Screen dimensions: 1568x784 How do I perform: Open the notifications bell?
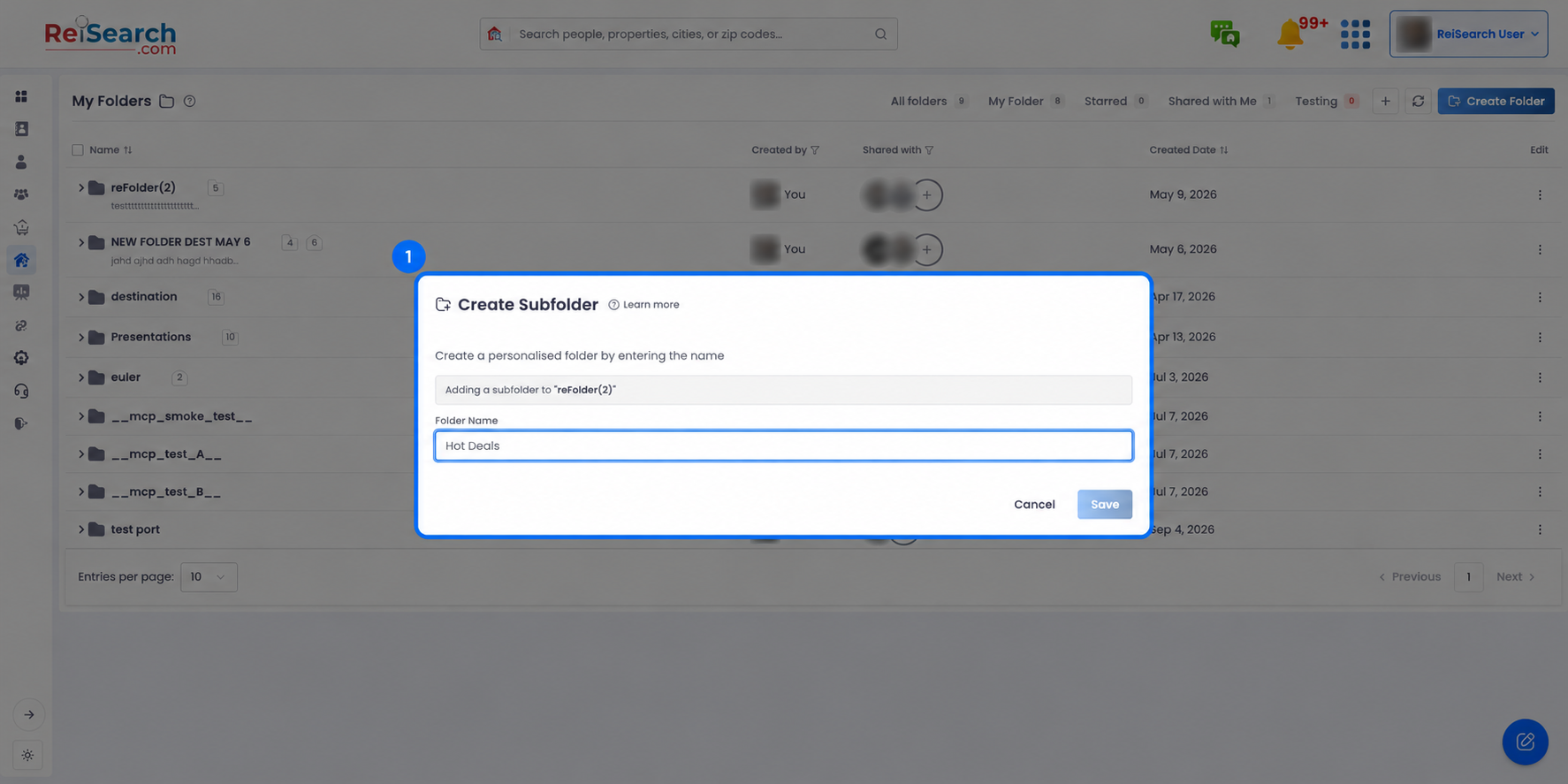(x=1290, y=34)
